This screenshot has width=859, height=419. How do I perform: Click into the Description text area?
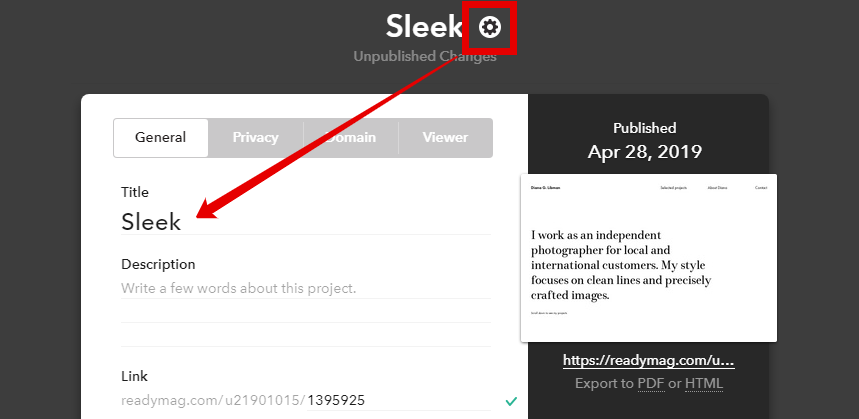(x=306, y=312)
